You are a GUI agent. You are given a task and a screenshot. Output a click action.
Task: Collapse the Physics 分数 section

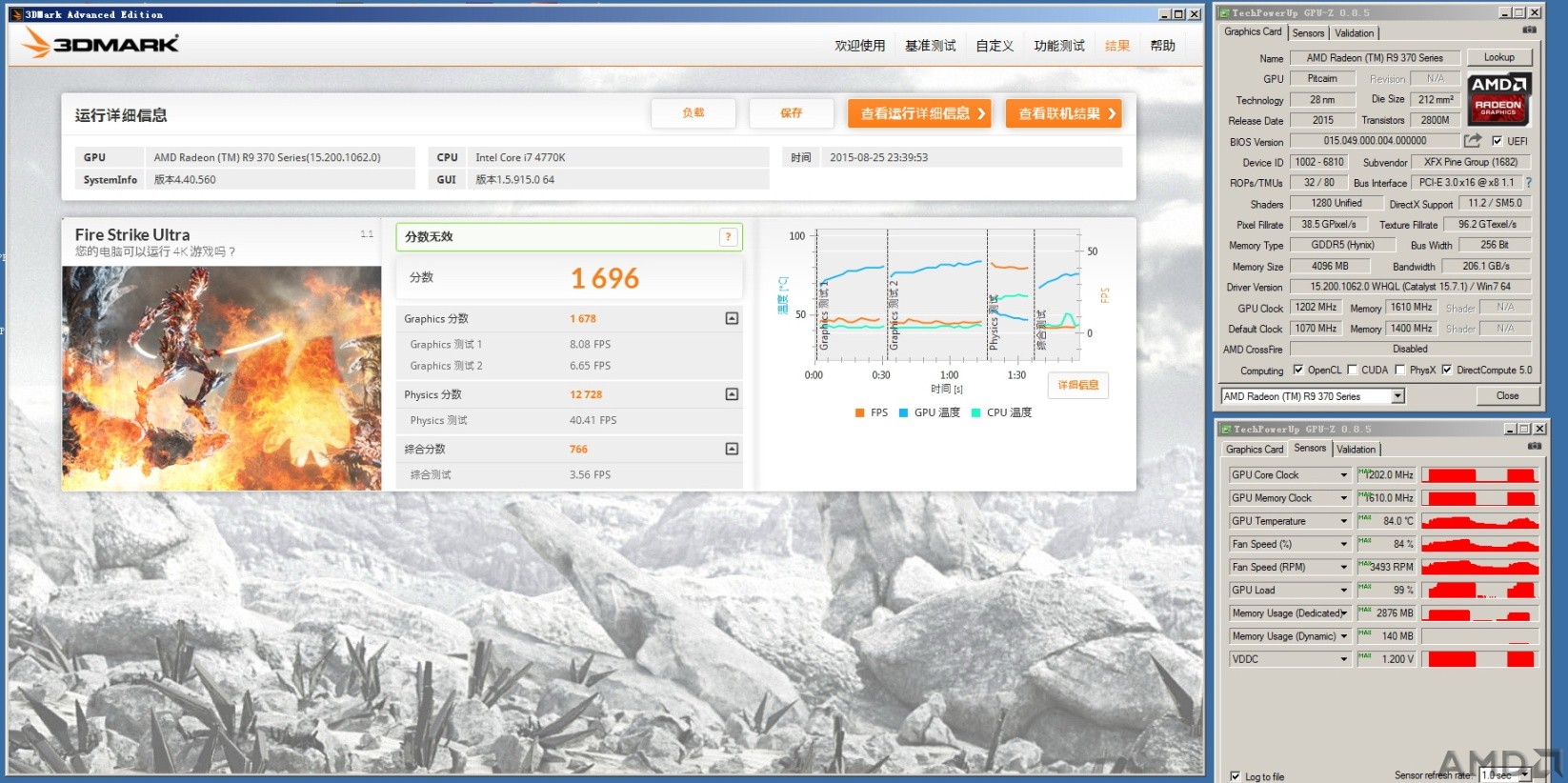[x=732, y=393]
